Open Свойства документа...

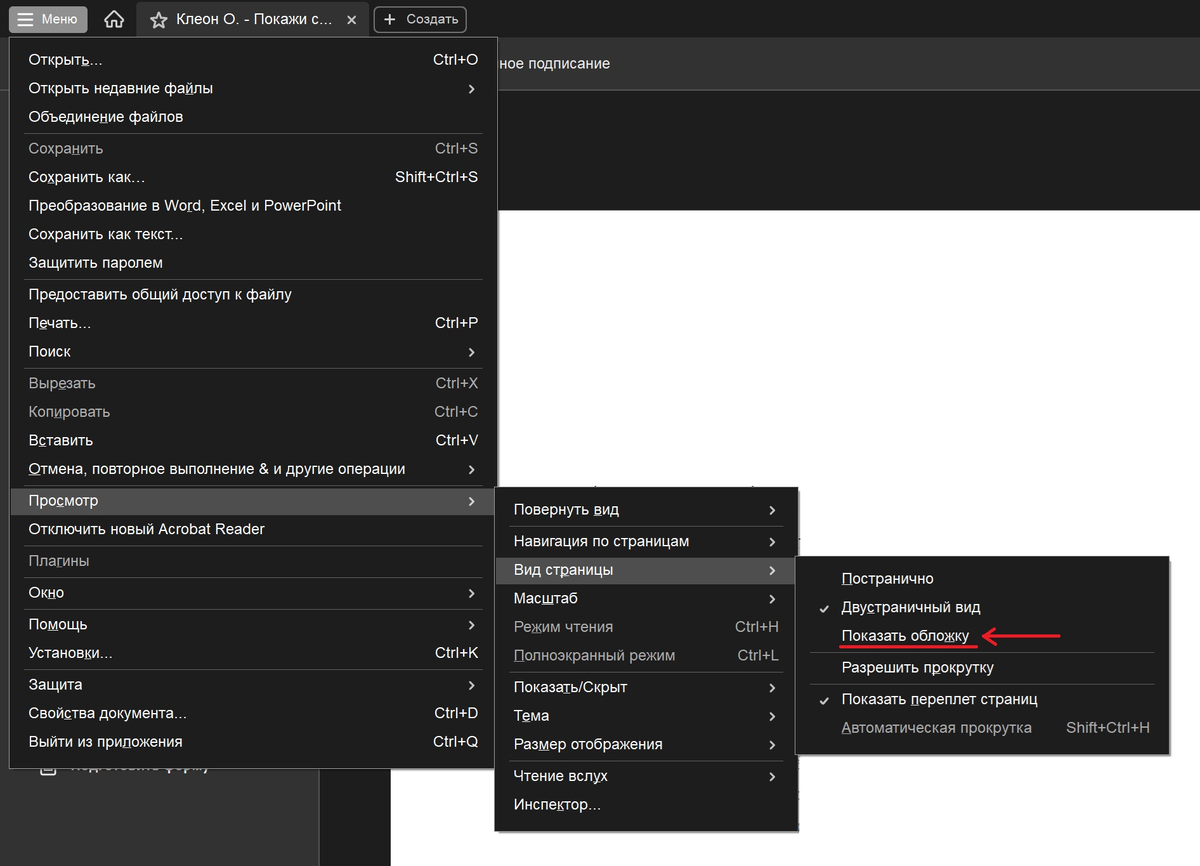[x=253, y=713]
